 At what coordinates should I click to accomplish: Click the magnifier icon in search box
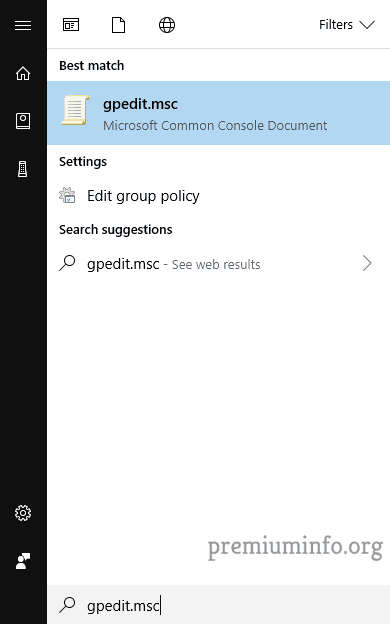pos(67,605)
